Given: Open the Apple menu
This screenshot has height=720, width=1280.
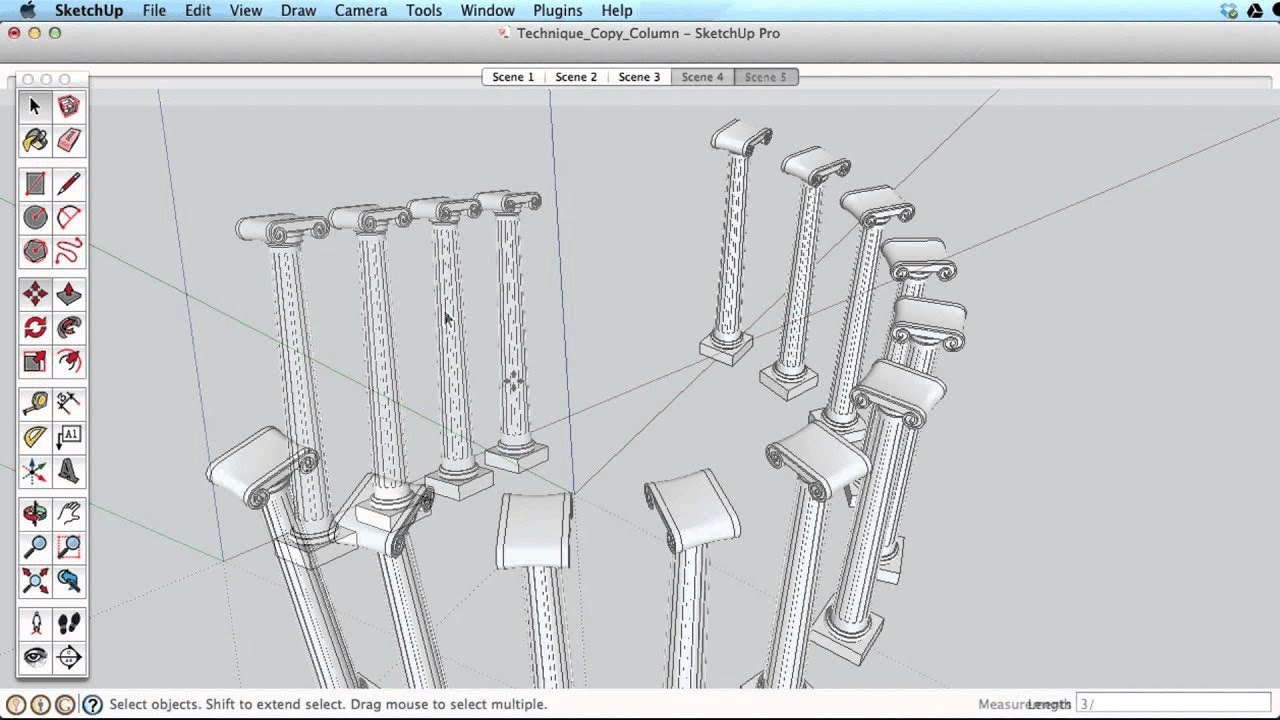Looking at the screenshot, I should [x=27, y=11].
